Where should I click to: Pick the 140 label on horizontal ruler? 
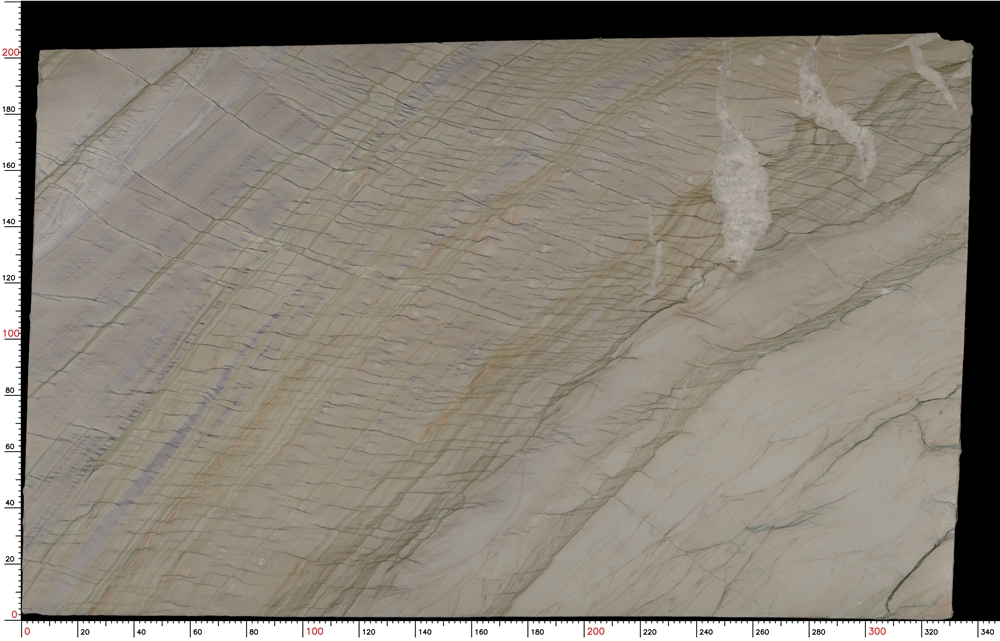point(425,632)
